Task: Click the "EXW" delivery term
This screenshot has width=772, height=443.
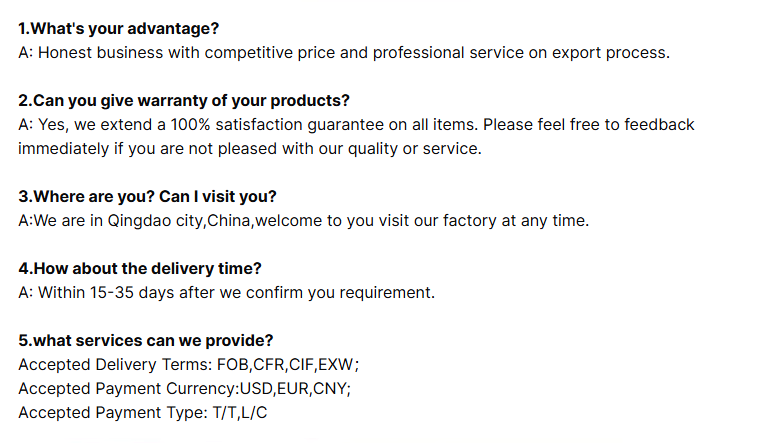Action: coord(338,364)
